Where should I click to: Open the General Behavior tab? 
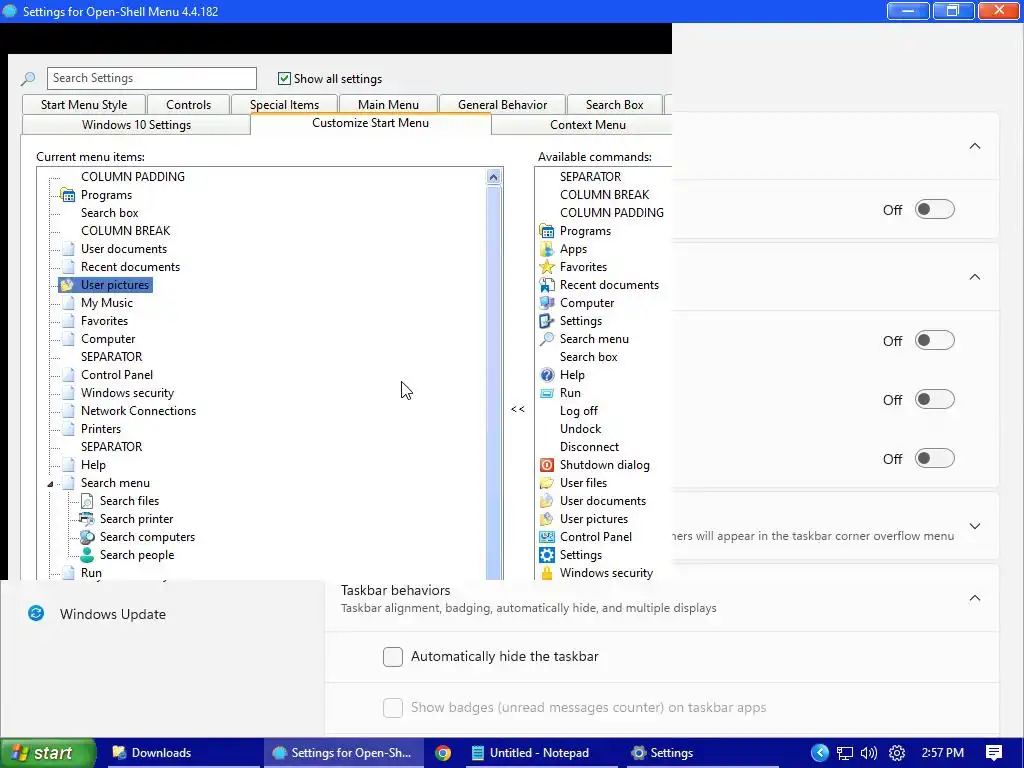[x=502, y=104]
